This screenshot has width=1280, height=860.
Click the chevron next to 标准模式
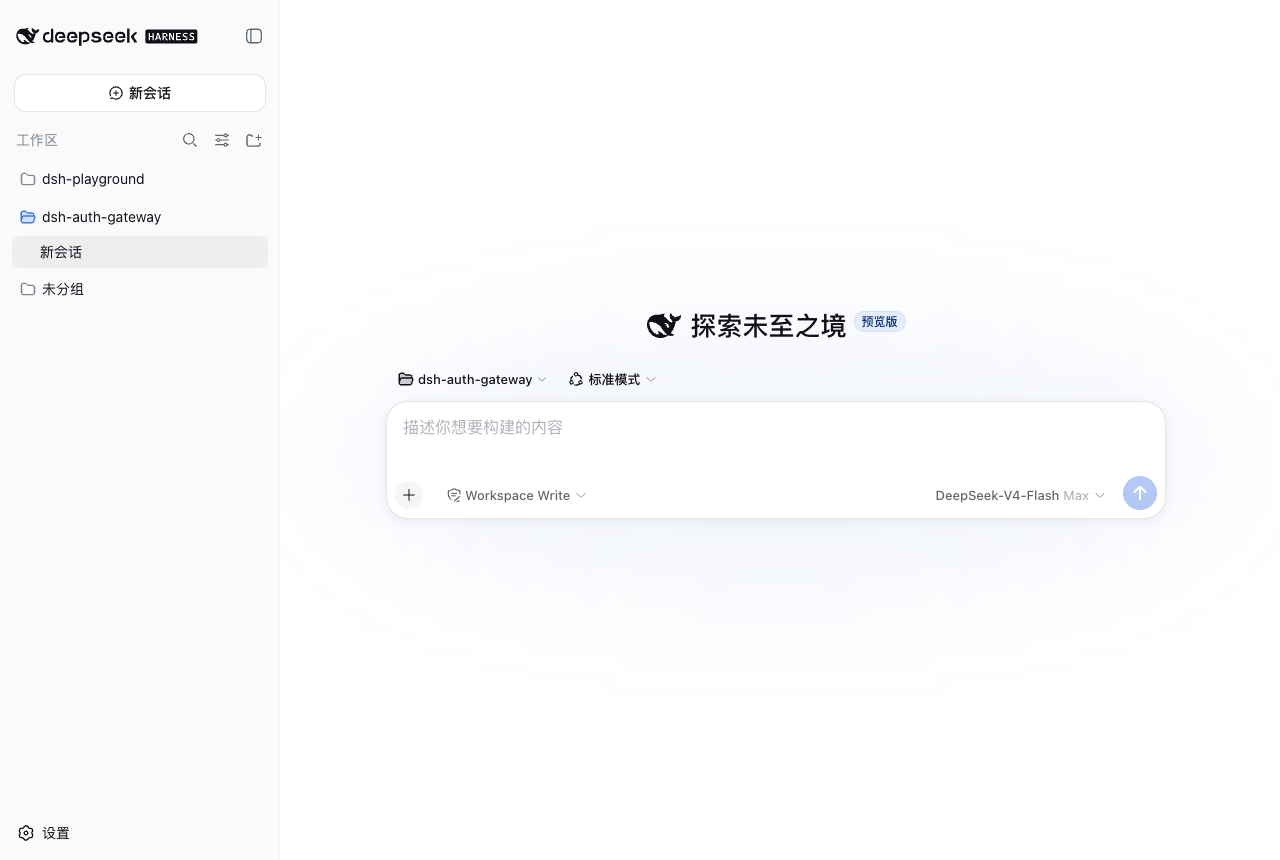651,380
